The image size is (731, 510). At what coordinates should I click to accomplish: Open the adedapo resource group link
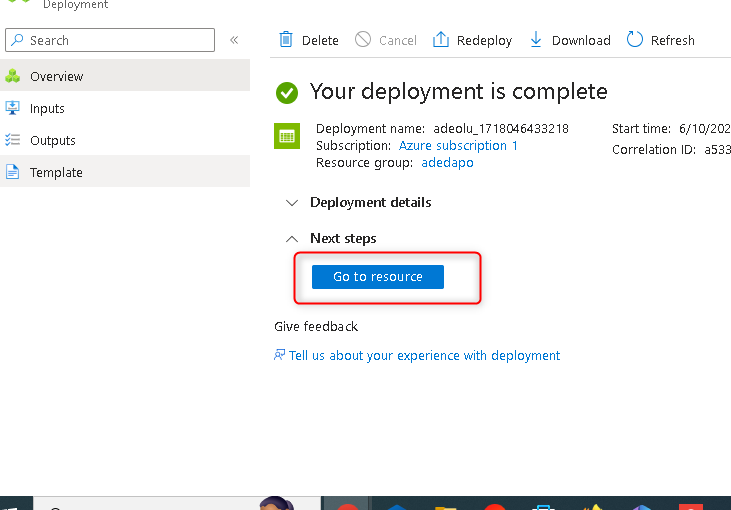coord(447,162)
